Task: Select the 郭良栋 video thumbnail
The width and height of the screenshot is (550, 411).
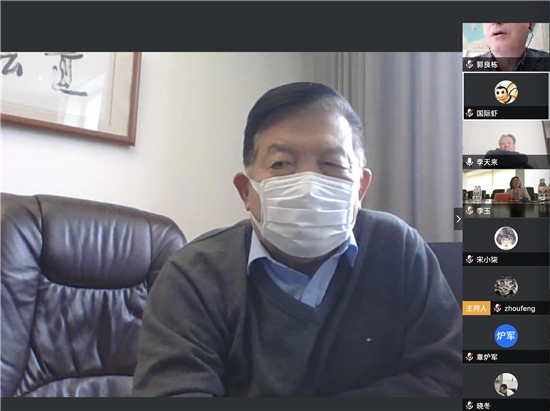Action: (506, 47)
